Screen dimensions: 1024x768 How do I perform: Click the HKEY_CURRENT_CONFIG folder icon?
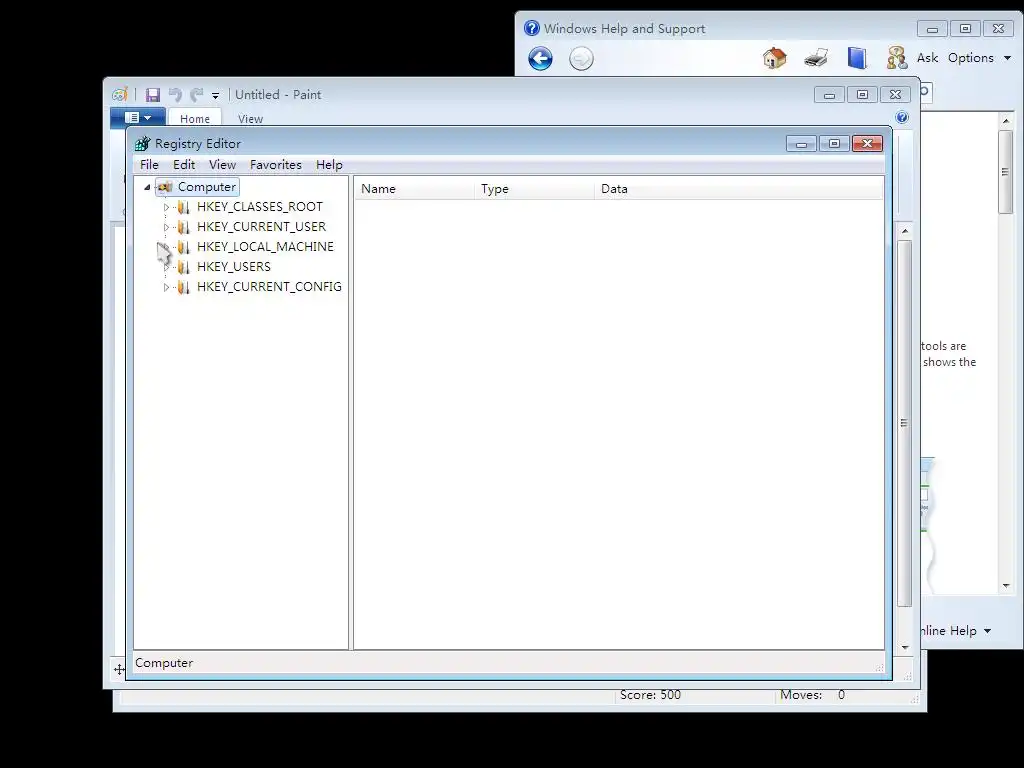[184, 287]
